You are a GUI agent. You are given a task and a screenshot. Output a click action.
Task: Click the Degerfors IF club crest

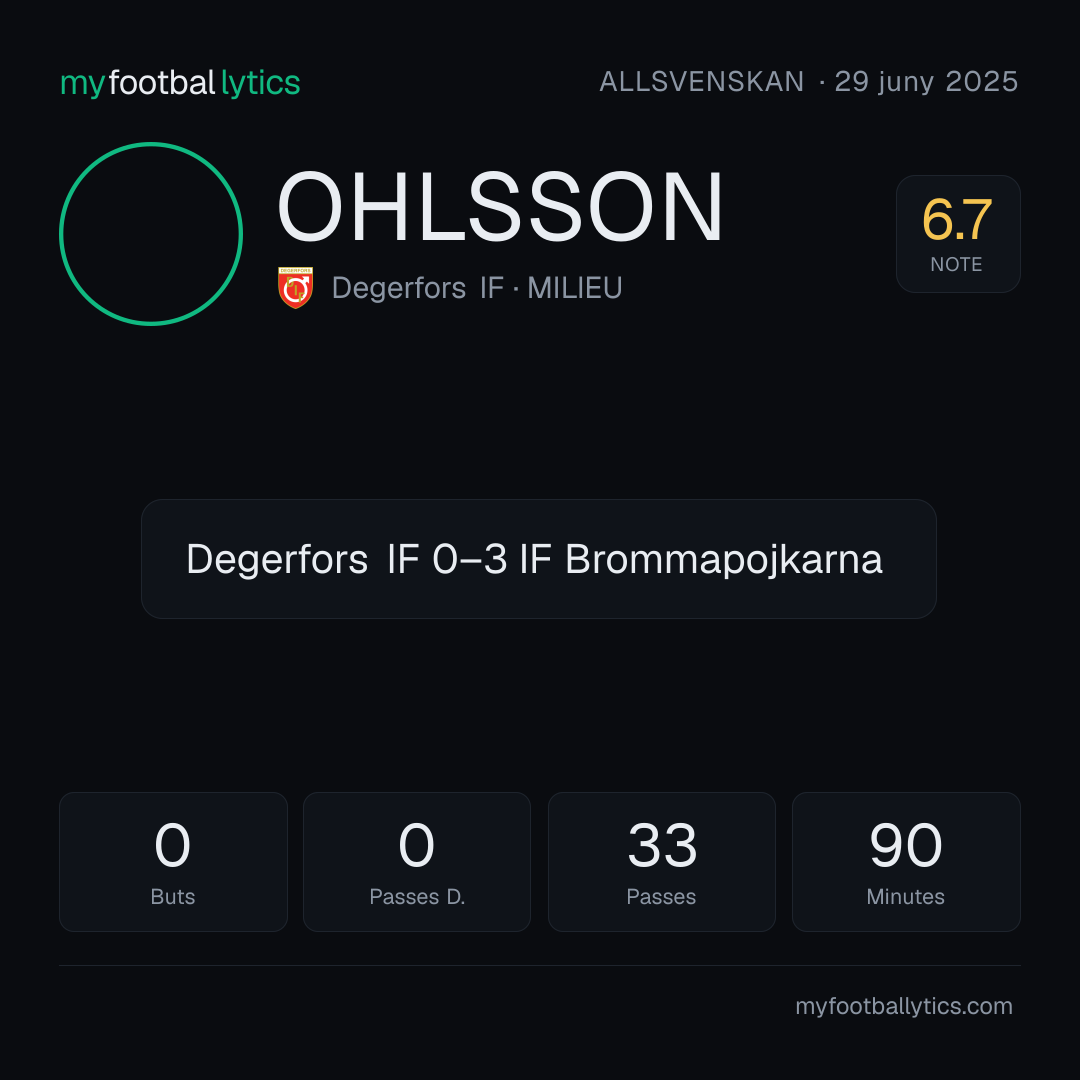(295, 287)
